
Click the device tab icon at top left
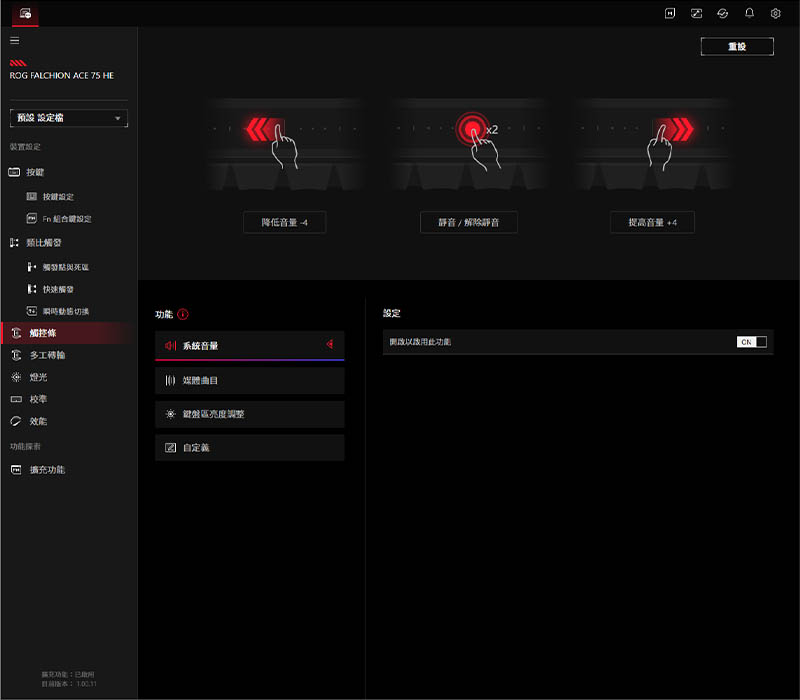click(x=25, y=13)
